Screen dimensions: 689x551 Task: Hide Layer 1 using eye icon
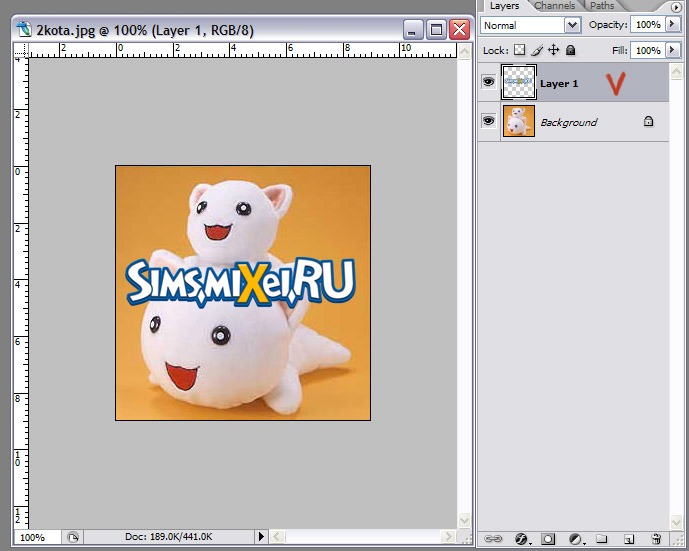(489, 83)
